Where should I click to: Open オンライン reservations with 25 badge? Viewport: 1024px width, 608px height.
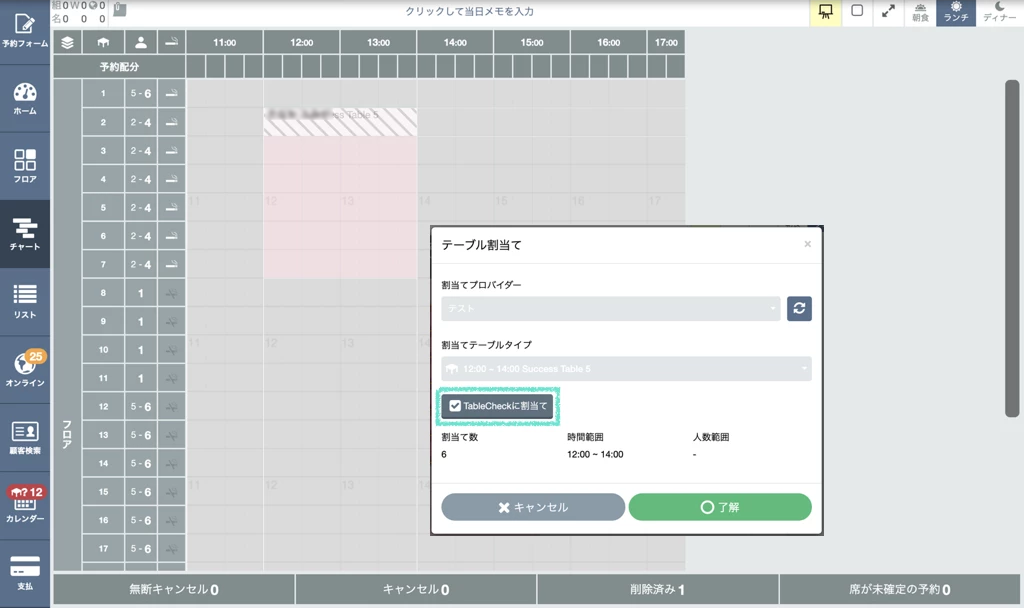pyautogui.click(x=24, y=369)
